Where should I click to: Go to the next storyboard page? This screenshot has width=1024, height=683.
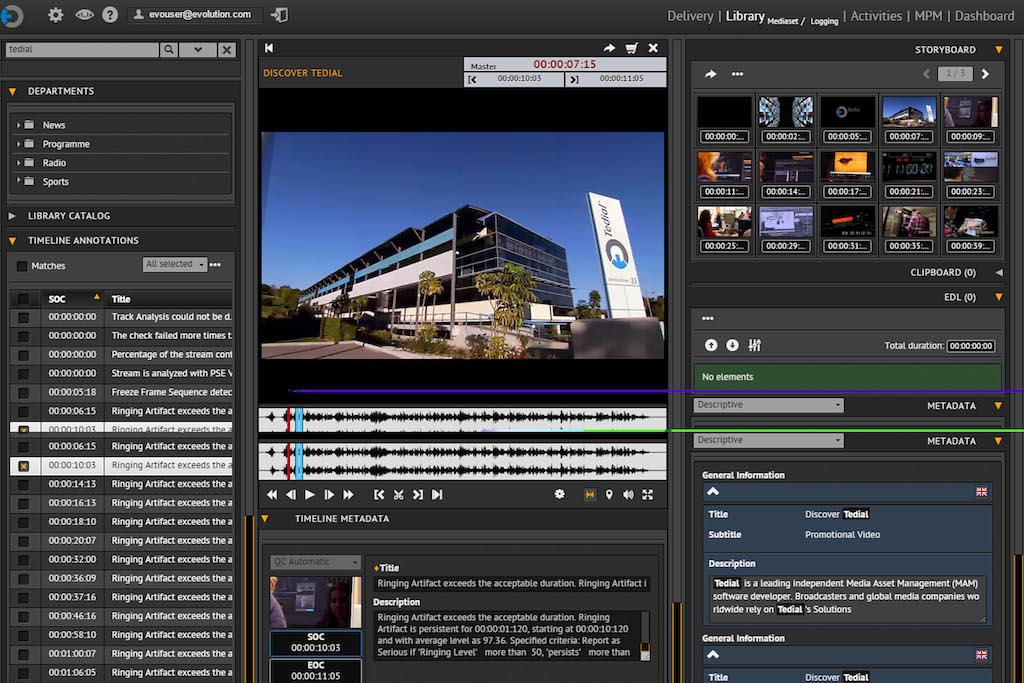985,74
